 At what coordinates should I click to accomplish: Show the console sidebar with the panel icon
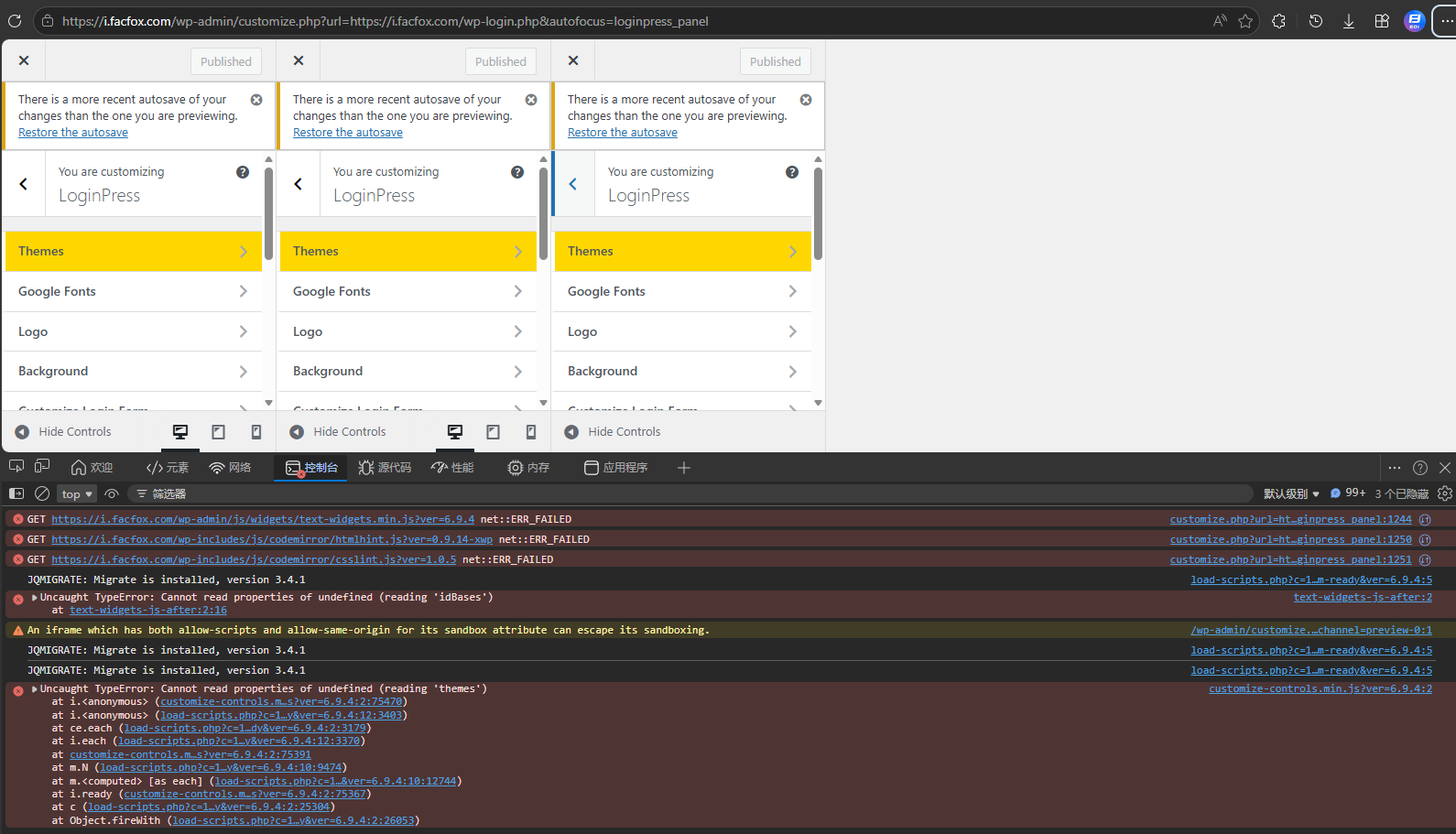[16, 493]
